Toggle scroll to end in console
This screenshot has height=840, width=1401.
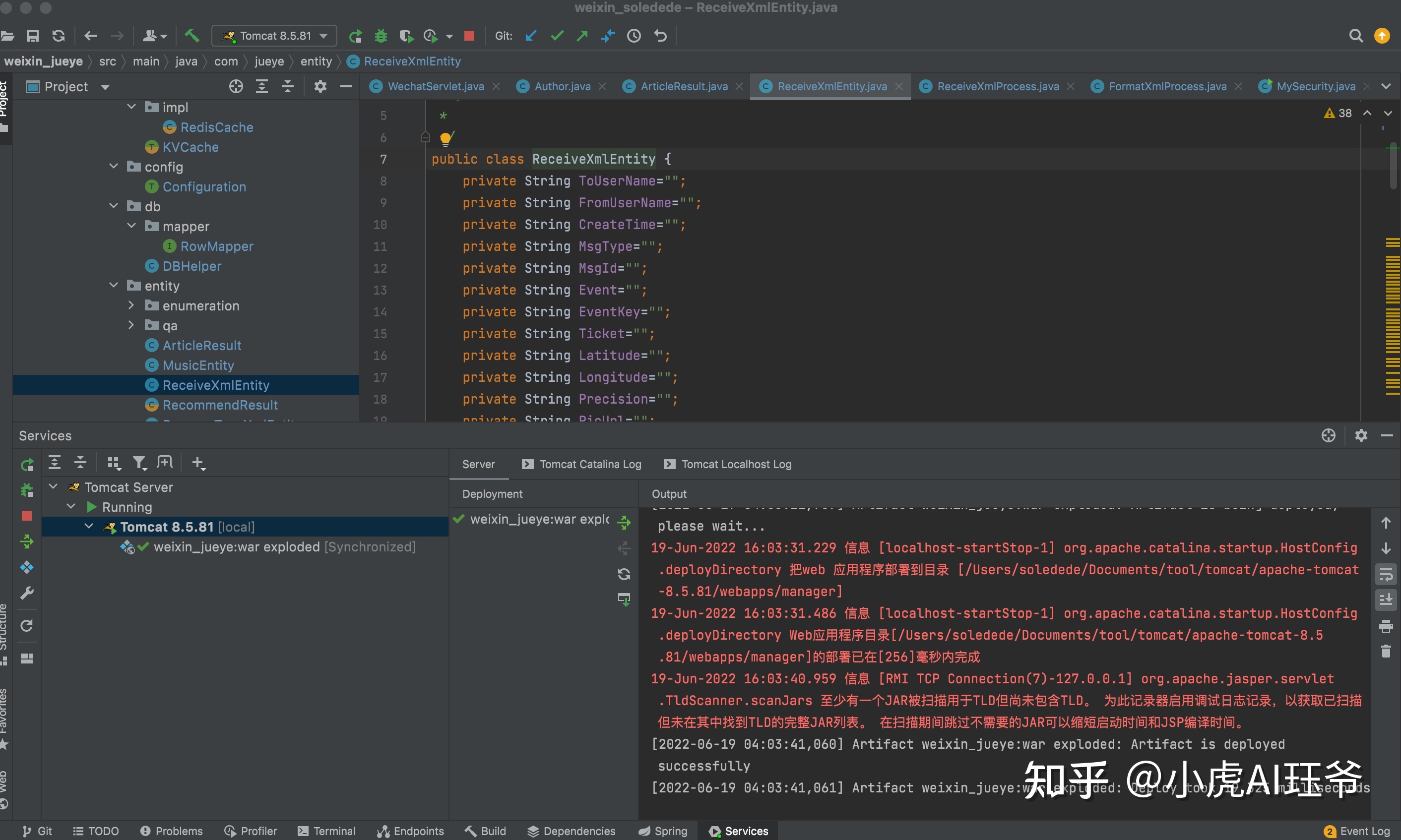coord(1386,600)
